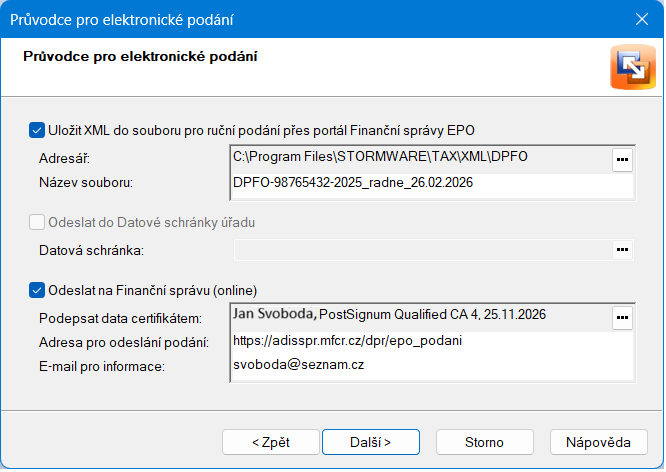
Task: Click the Adresa pro odeslání podání URL field
Action: 431,341
